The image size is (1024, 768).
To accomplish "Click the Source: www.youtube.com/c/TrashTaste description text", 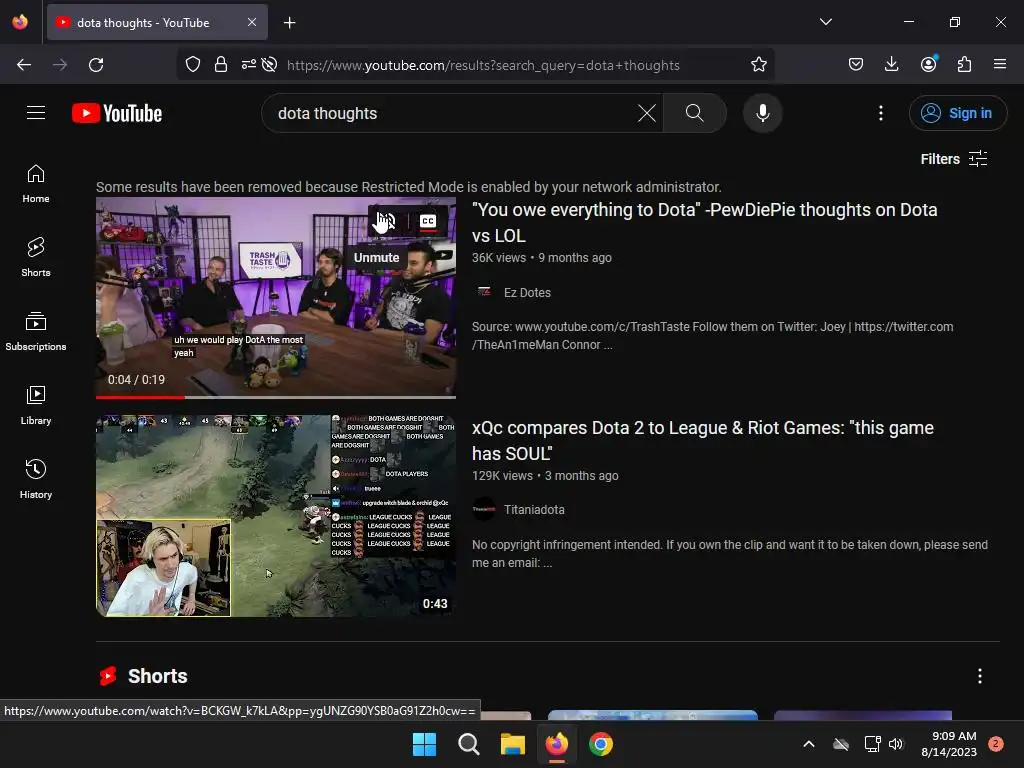I will pos(712,336).
